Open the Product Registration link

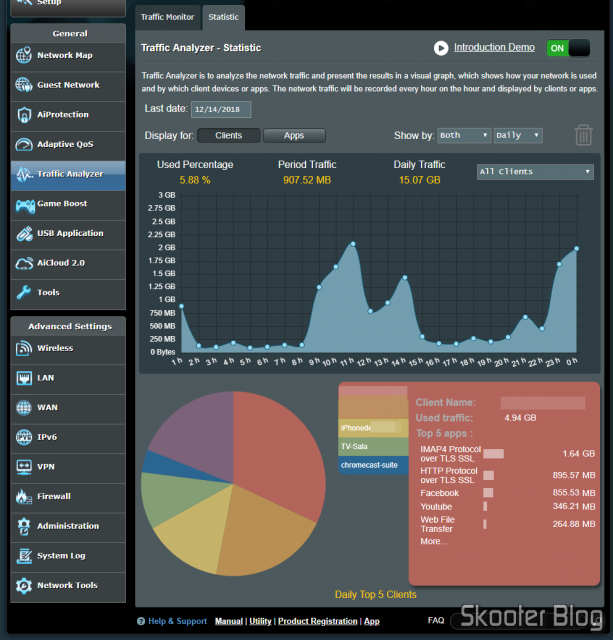click(318, 621)
